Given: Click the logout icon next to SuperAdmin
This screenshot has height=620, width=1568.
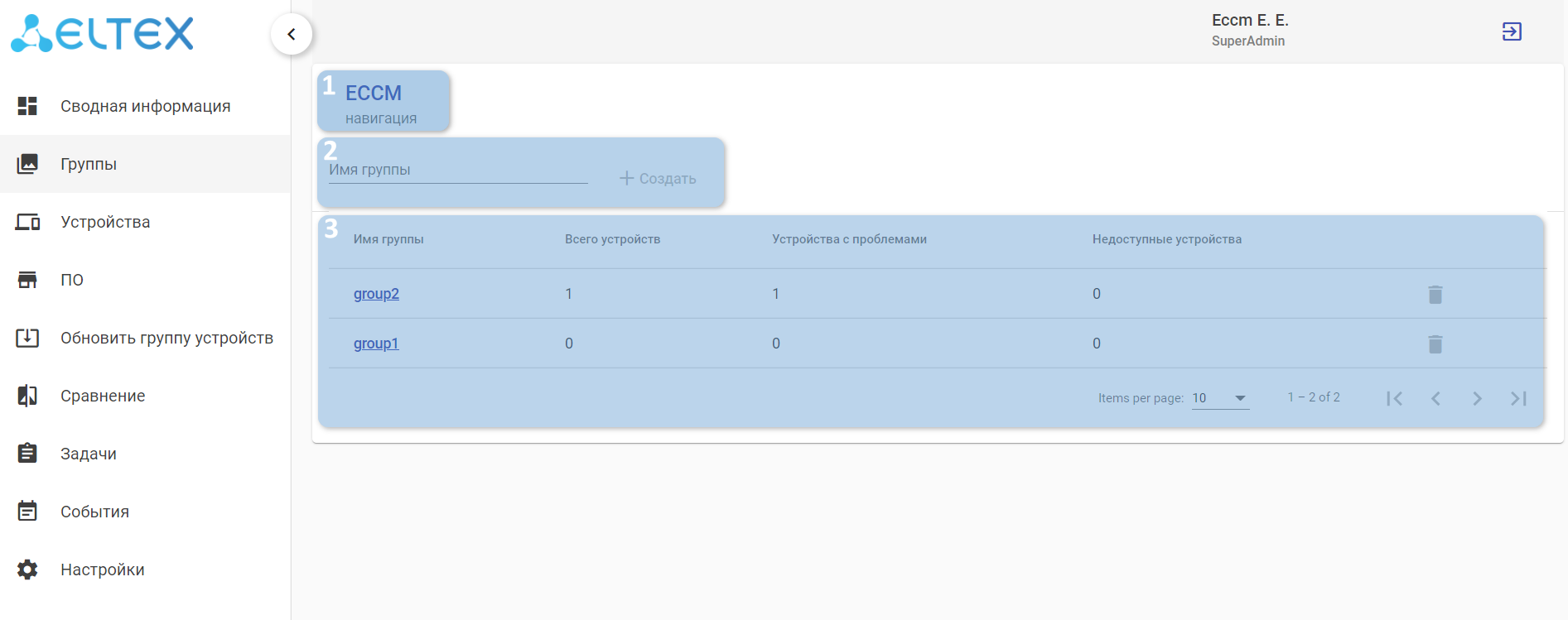Looking at the screenshot, I should coord(1512,31).
